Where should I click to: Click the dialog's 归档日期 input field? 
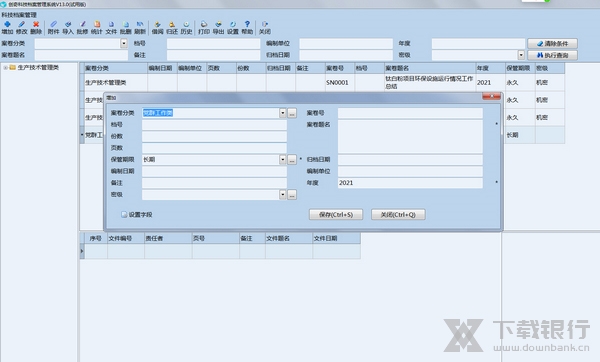coord(410,160)
